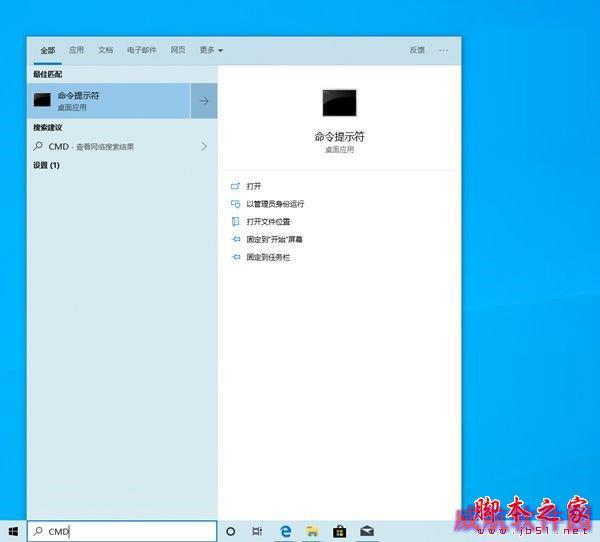Click 固定到任务栏
The image size is (600, 542).
click(x=268, y=257)
